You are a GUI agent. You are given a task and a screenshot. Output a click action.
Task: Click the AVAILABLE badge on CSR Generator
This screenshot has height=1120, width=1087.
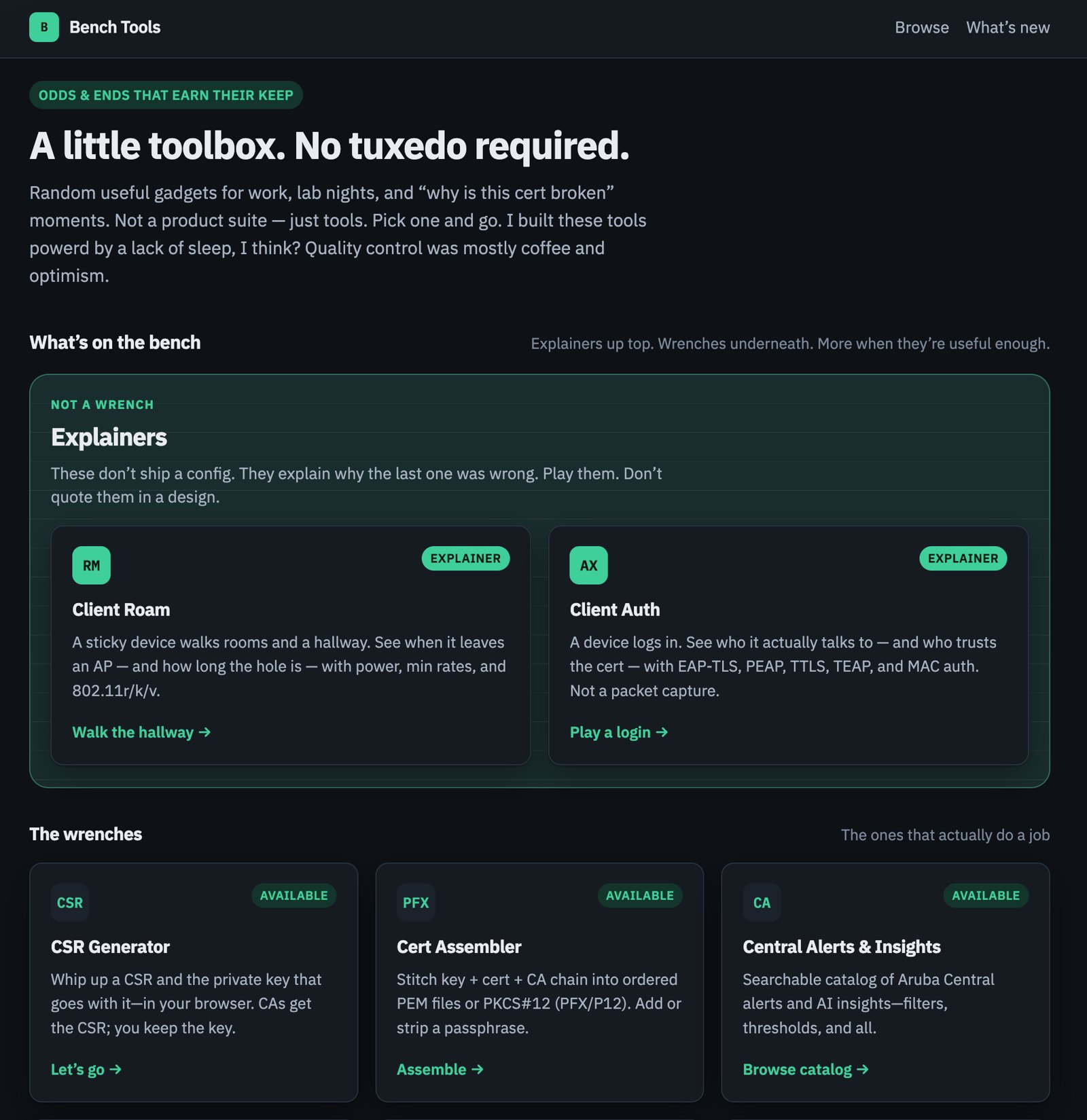[x=293, y=895]
